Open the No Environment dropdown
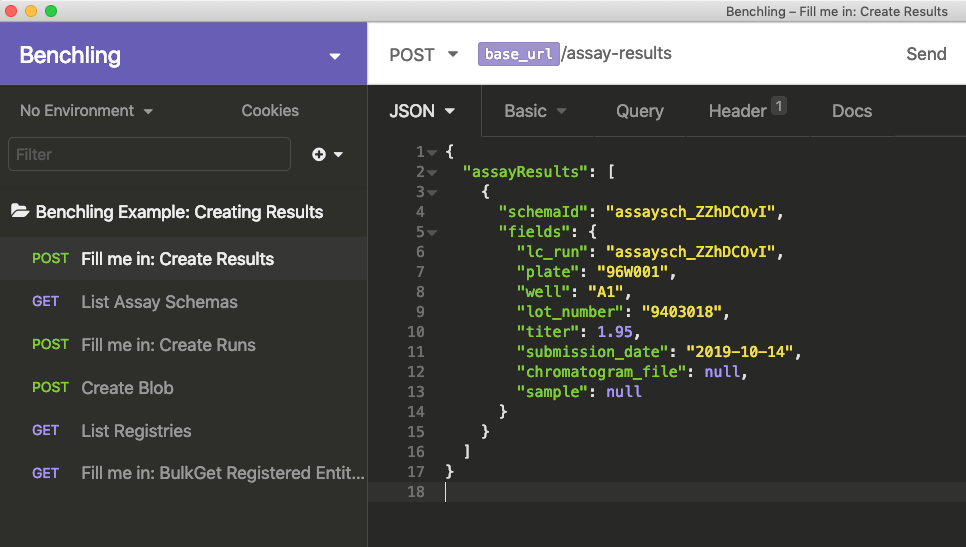Viewport: 966px width, 547px height. pos(86,111)
